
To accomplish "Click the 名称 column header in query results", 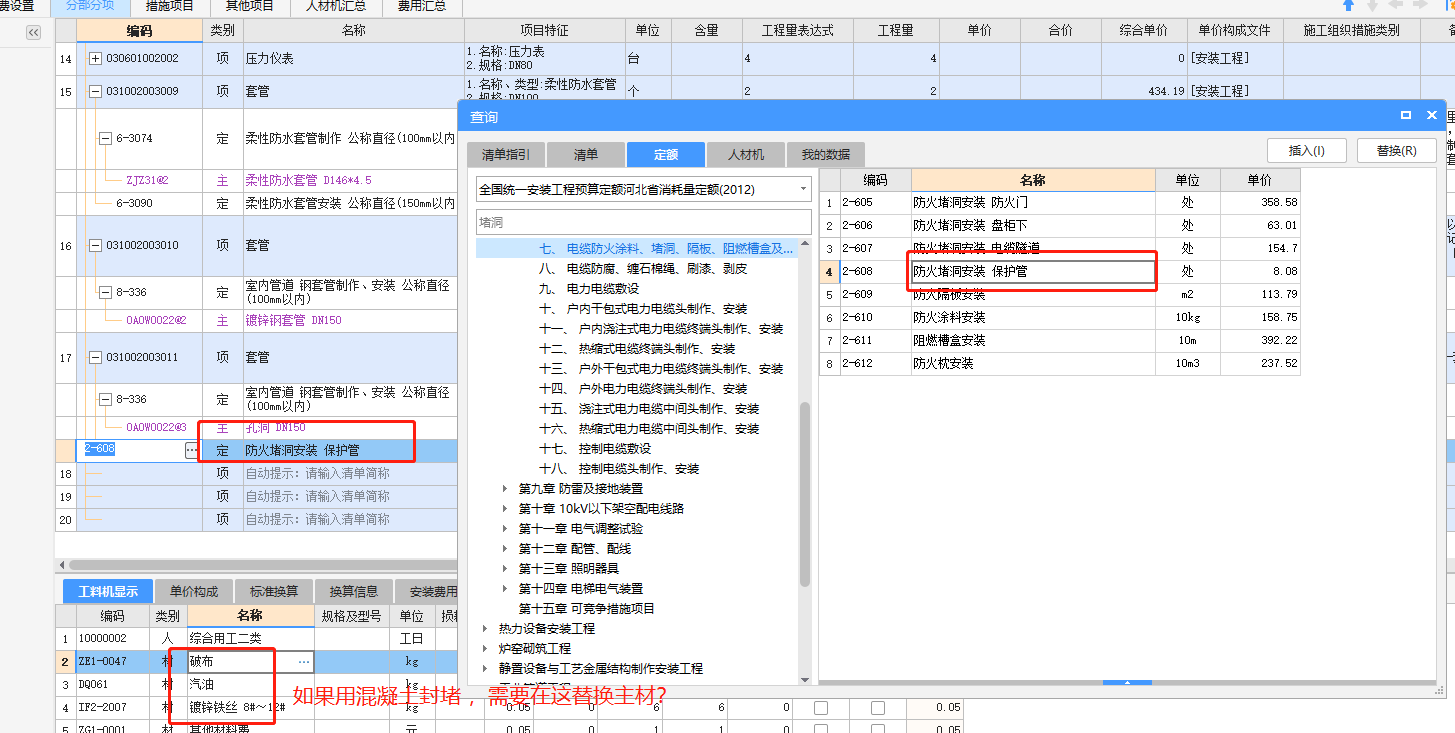I will (1033, 180).
